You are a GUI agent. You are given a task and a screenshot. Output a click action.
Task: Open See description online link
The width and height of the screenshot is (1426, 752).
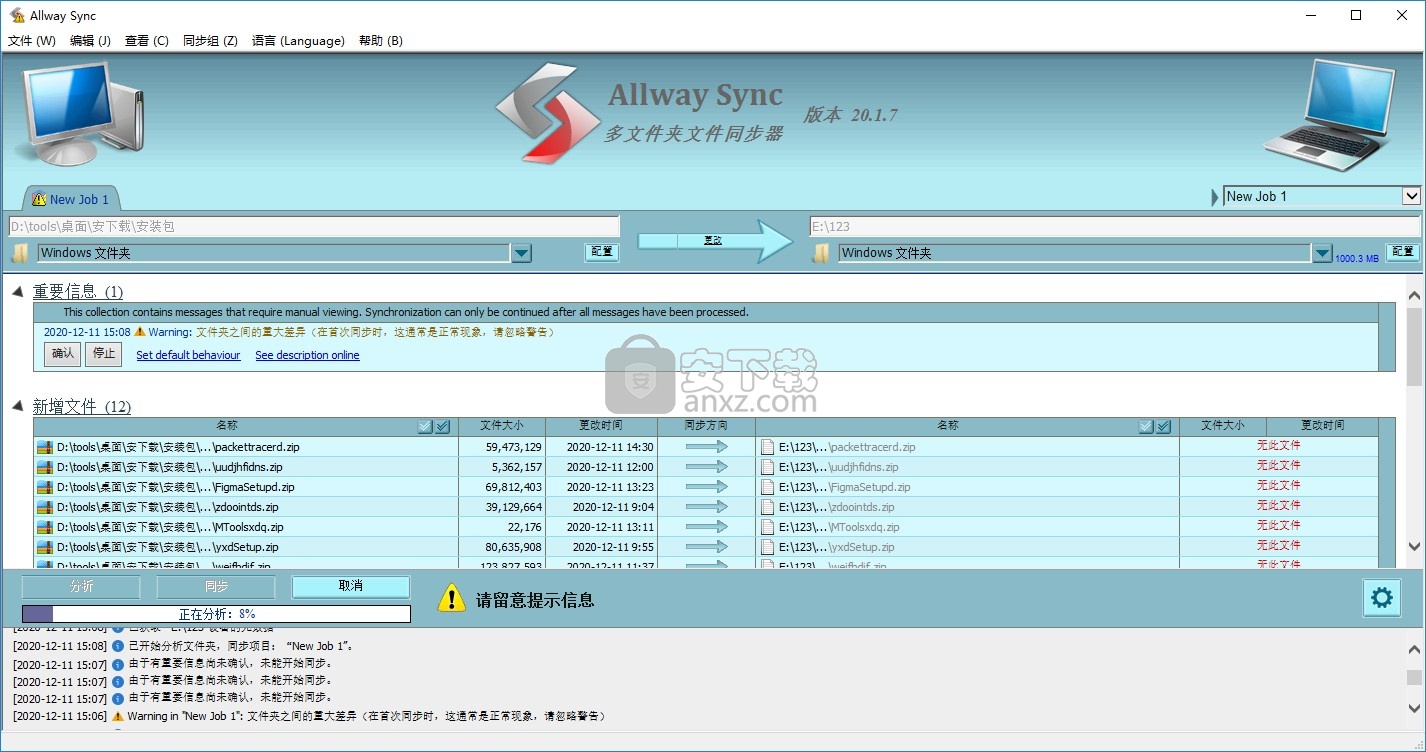(307, 355)
